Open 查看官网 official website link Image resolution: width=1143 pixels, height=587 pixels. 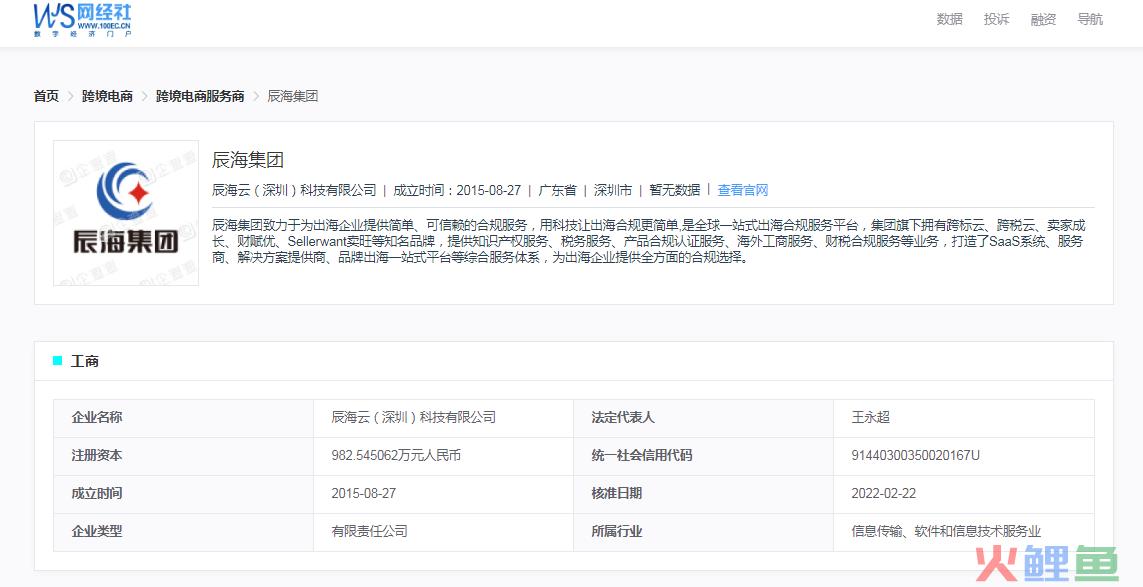click(x=743, y=190)
